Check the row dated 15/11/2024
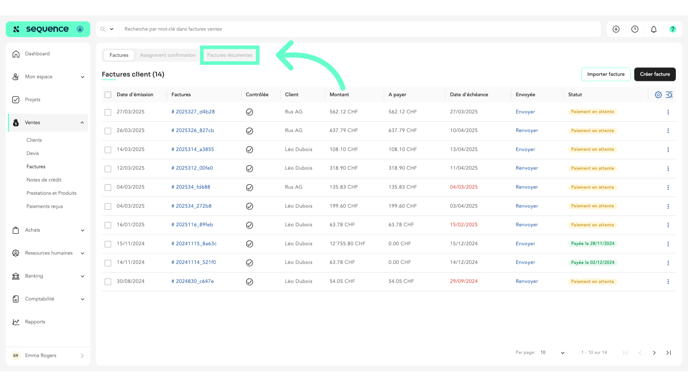 point(108,244)
